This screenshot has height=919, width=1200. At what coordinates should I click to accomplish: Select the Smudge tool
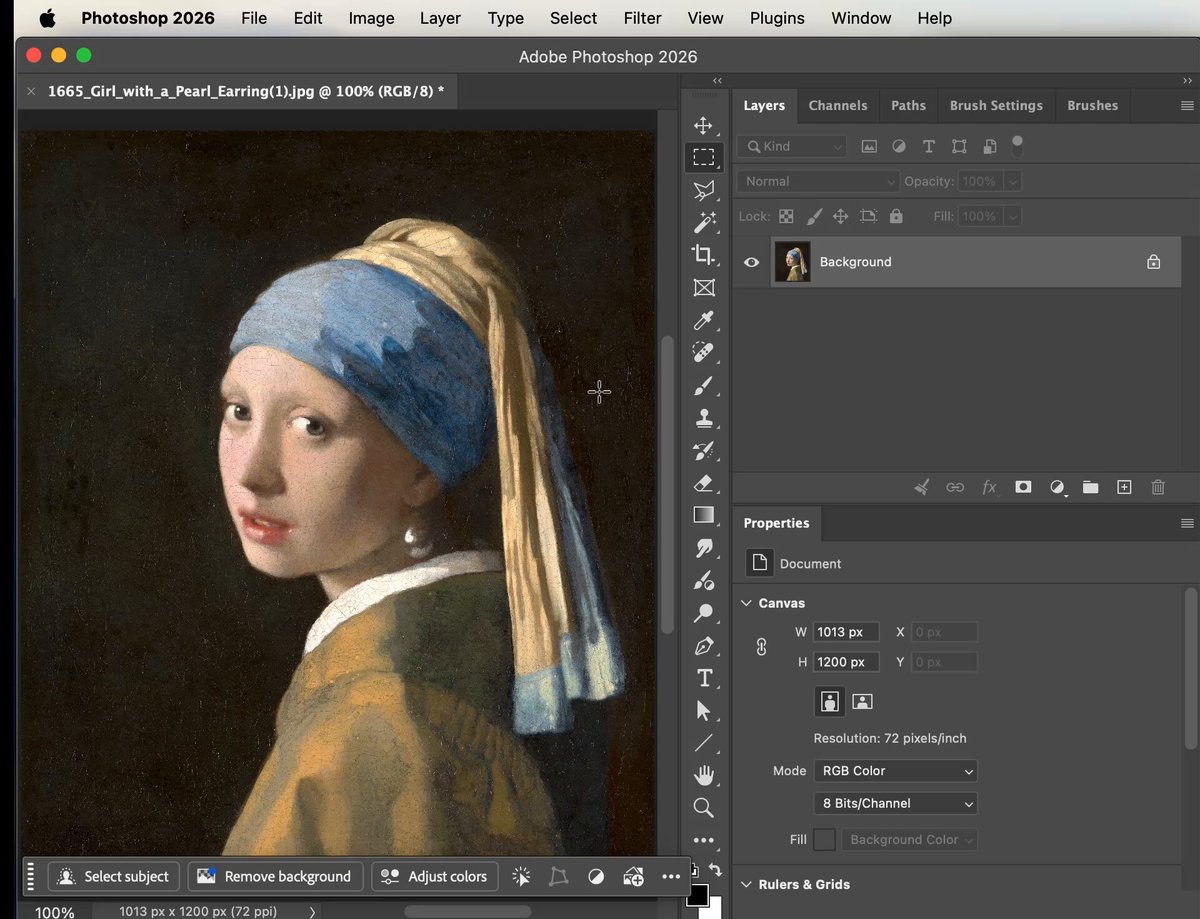coord(704,548)
